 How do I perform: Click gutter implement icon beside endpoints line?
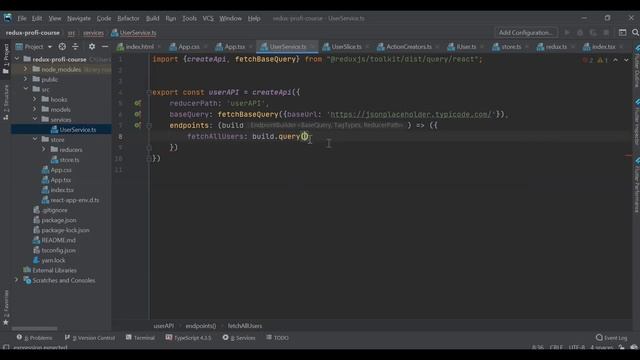(x=138, y=125)
